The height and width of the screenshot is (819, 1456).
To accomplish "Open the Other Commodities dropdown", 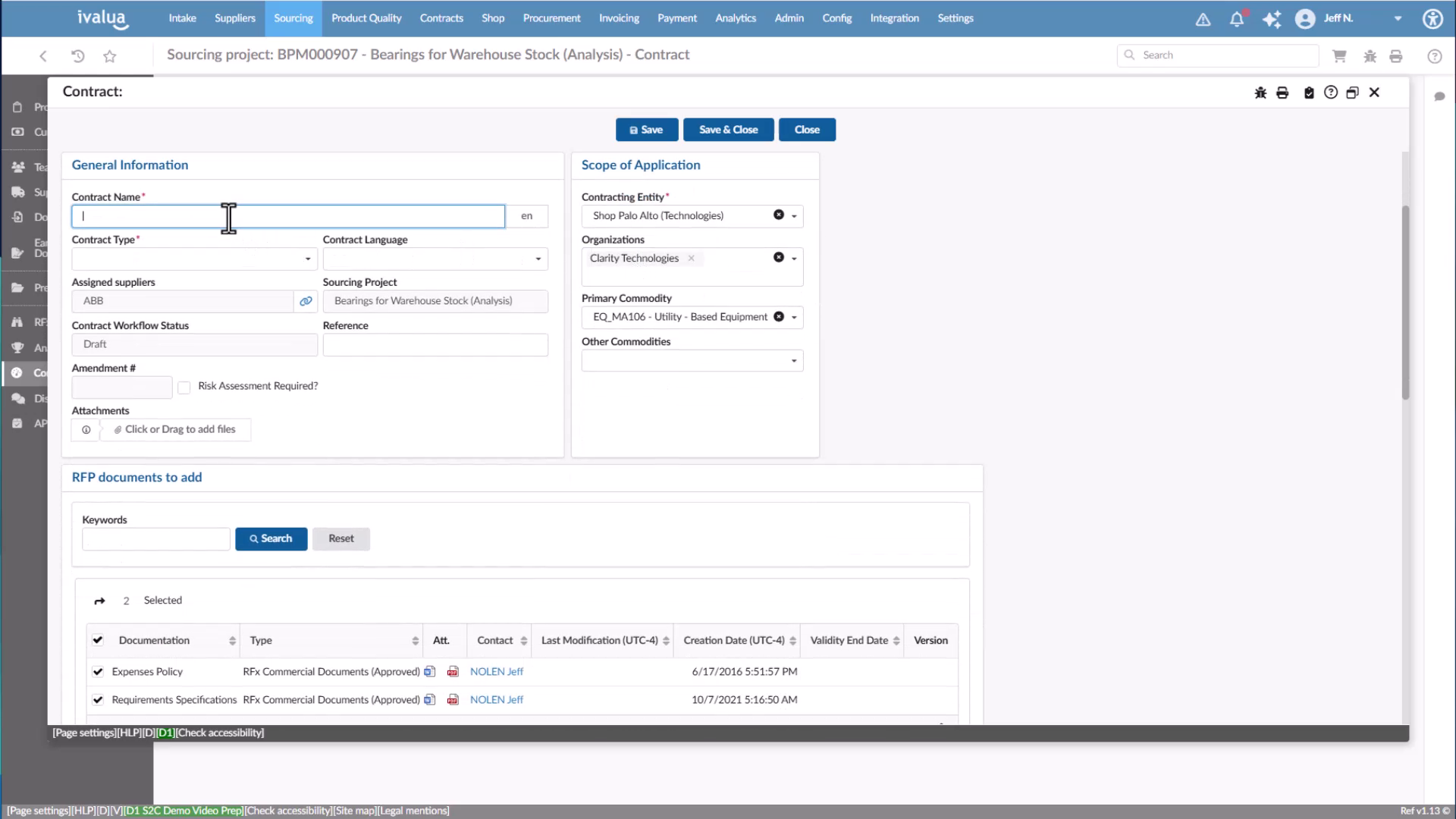I will point(793,360).
